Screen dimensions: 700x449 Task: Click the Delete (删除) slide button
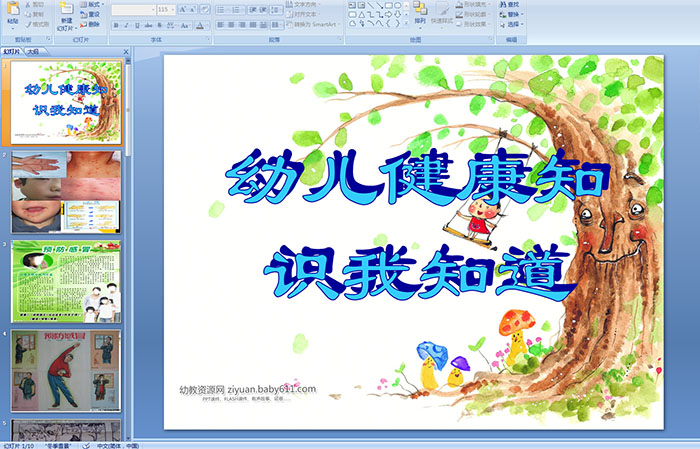point(89,24)
